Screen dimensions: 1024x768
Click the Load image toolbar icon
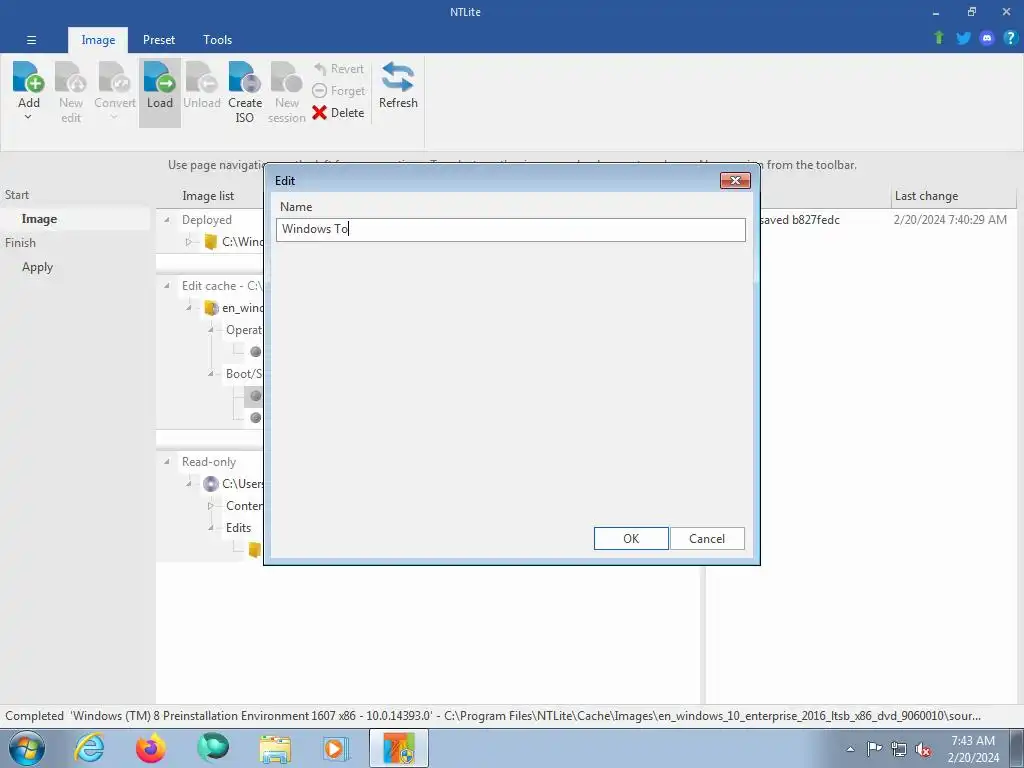click(159, 77)
